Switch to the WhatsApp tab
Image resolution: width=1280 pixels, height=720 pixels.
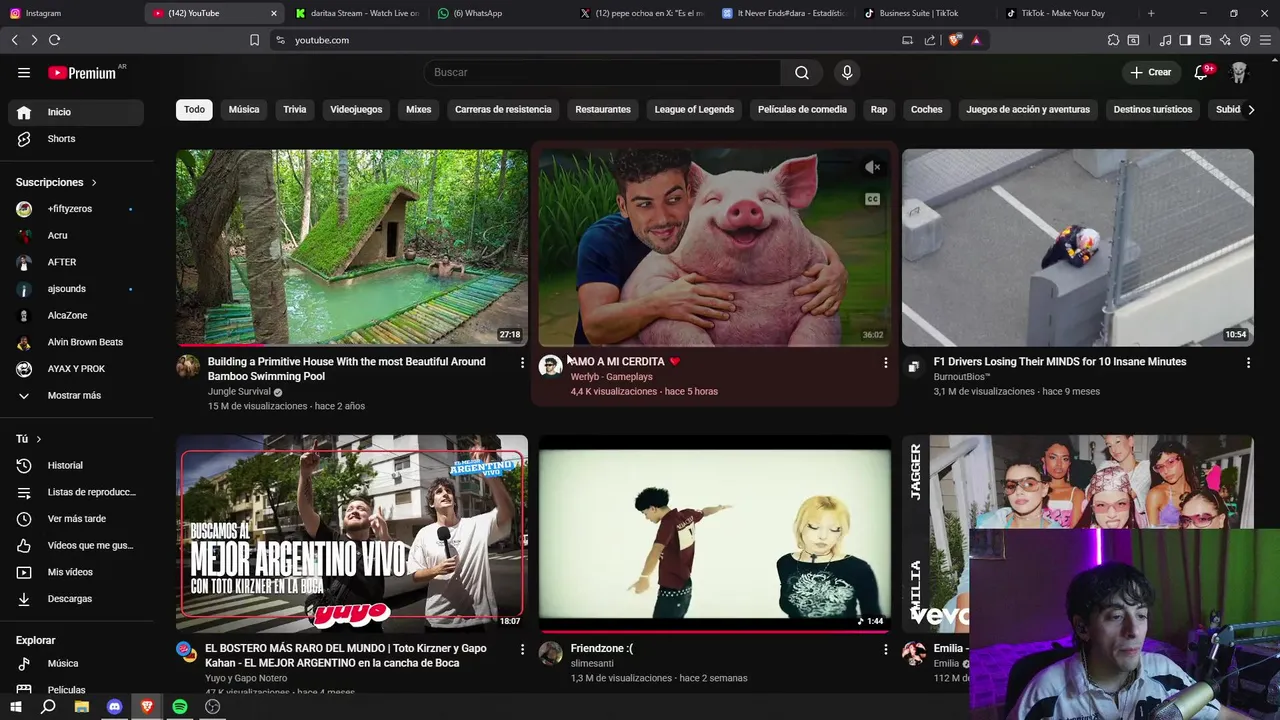pos(498,13)
